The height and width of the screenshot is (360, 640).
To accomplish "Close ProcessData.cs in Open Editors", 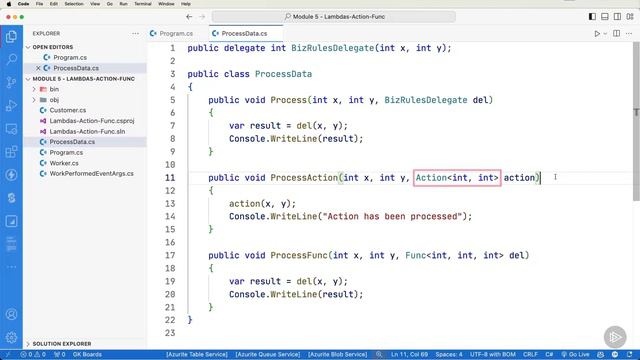I will click(x=38, y=68).
